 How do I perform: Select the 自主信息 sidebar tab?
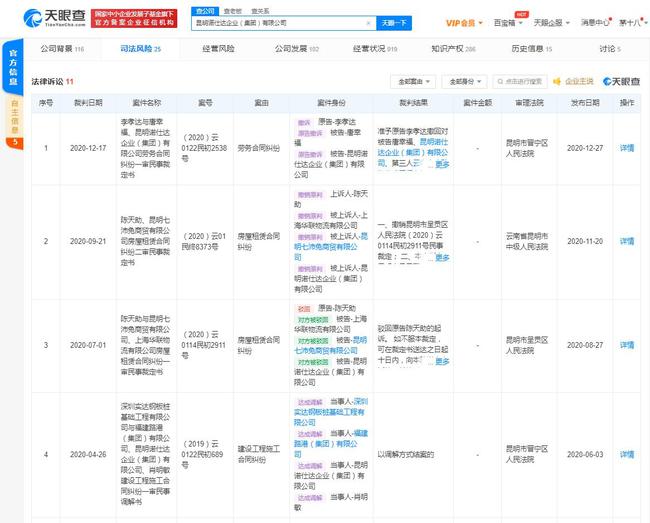pyautogui.click(x=15, y=117)
